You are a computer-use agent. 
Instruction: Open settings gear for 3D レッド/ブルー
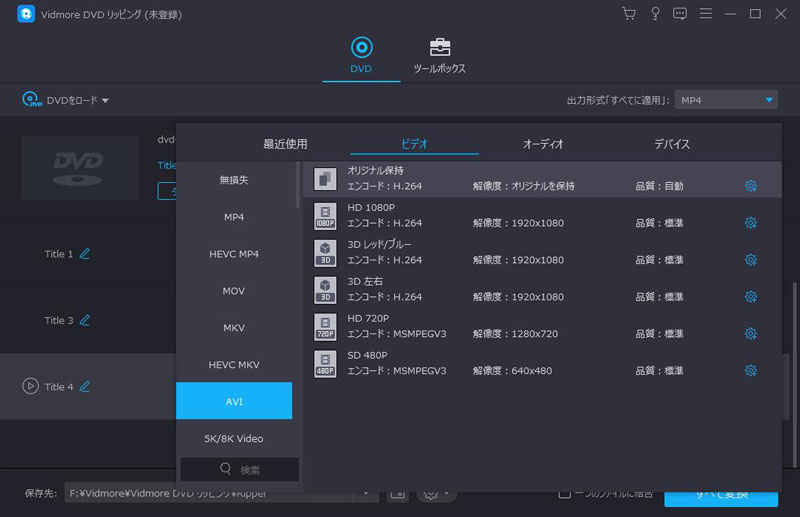[x=751, y=260]
